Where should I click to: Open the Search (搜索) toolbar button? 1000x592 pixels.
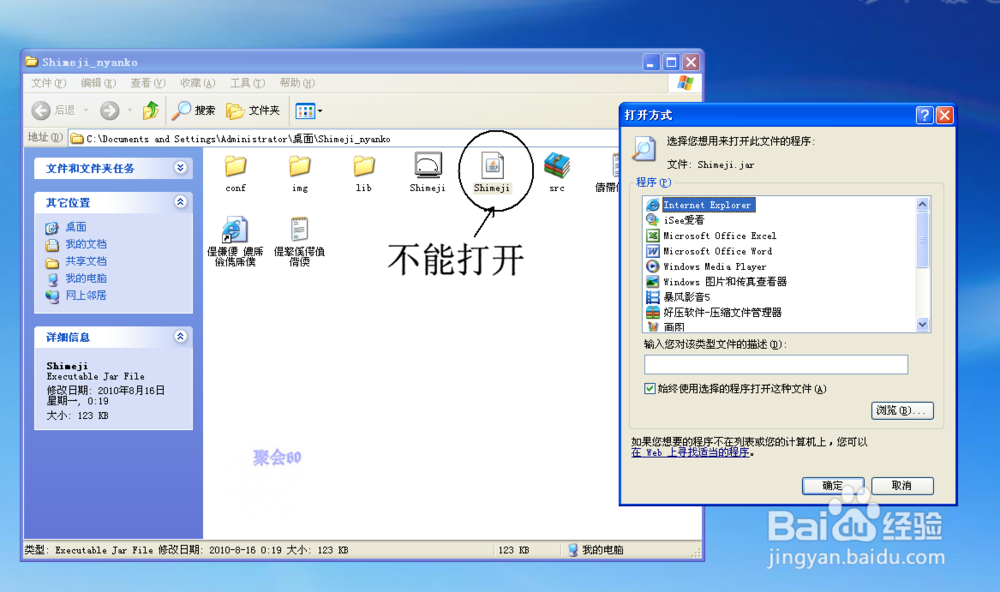(x=194, y=110)
